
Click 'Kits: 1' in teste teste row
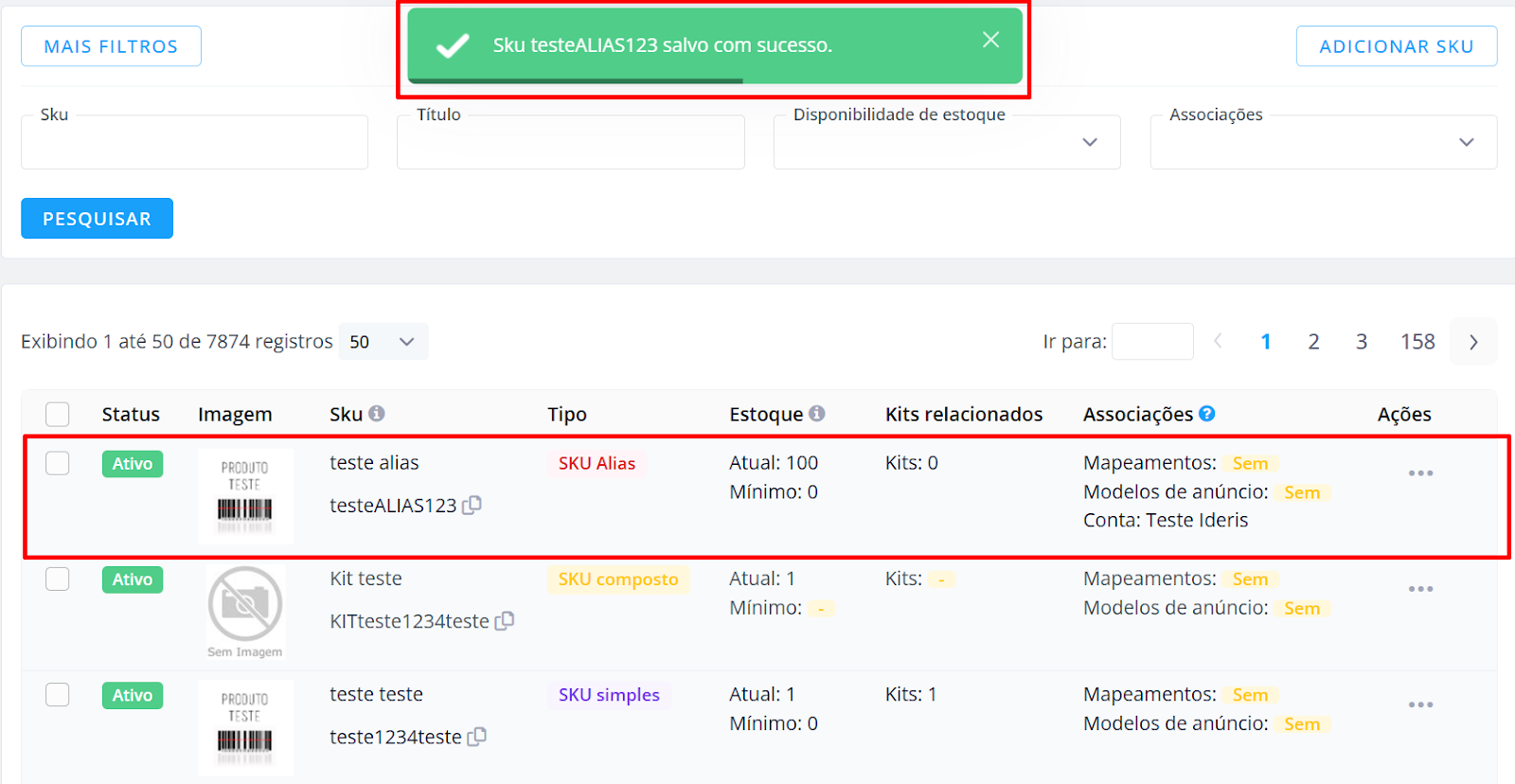[x=911, y=694]
